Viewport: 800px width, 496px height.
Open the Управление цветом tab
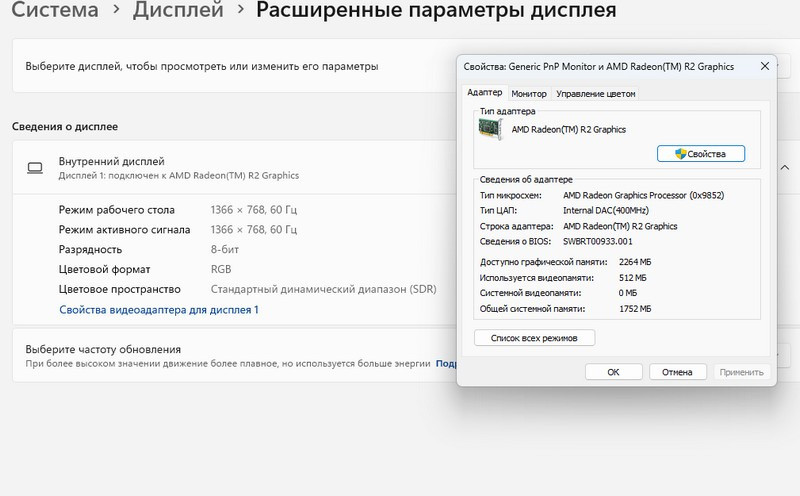(x=595, y=94)
